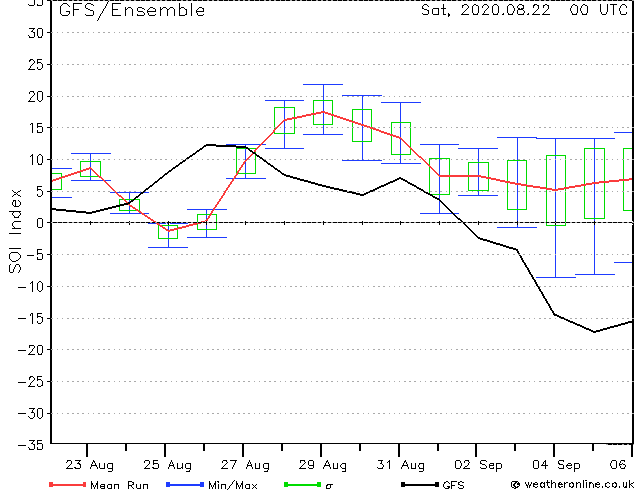Click the Sat, 2020.08.22 00 UTC date label
The width and height of the screenshot is (634, 490).
click(x=524, y=10)
